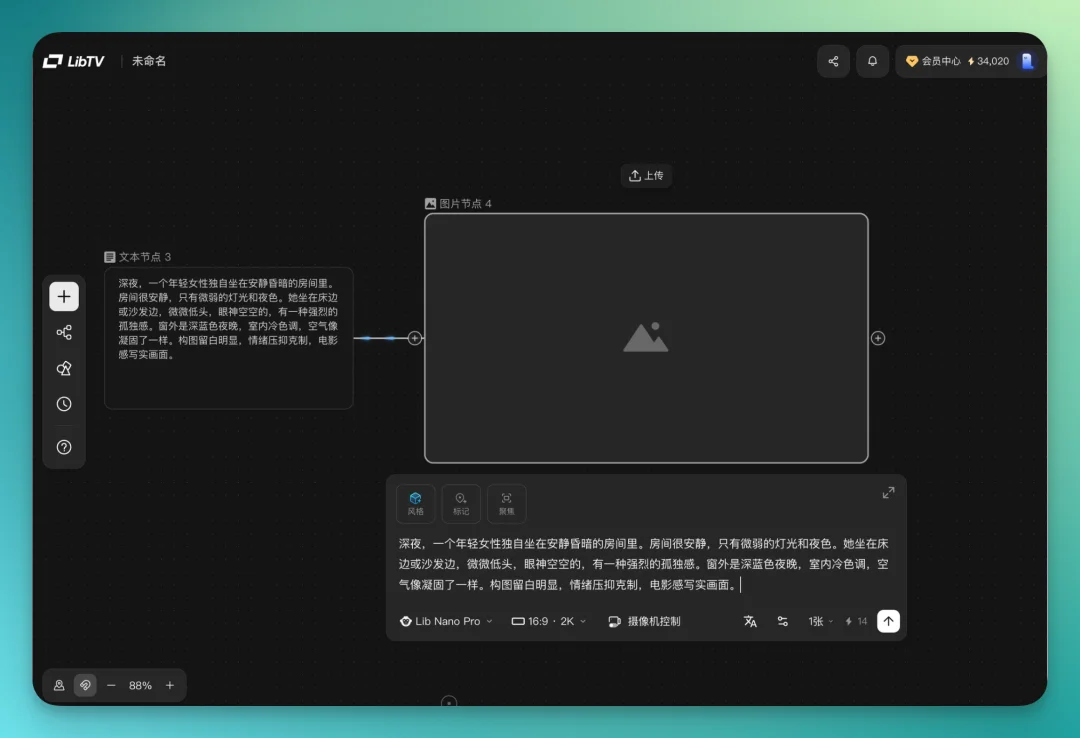This screenshot has width=1080, height=738.
Task: Click the notification bell
Action: tap(872, 61)
